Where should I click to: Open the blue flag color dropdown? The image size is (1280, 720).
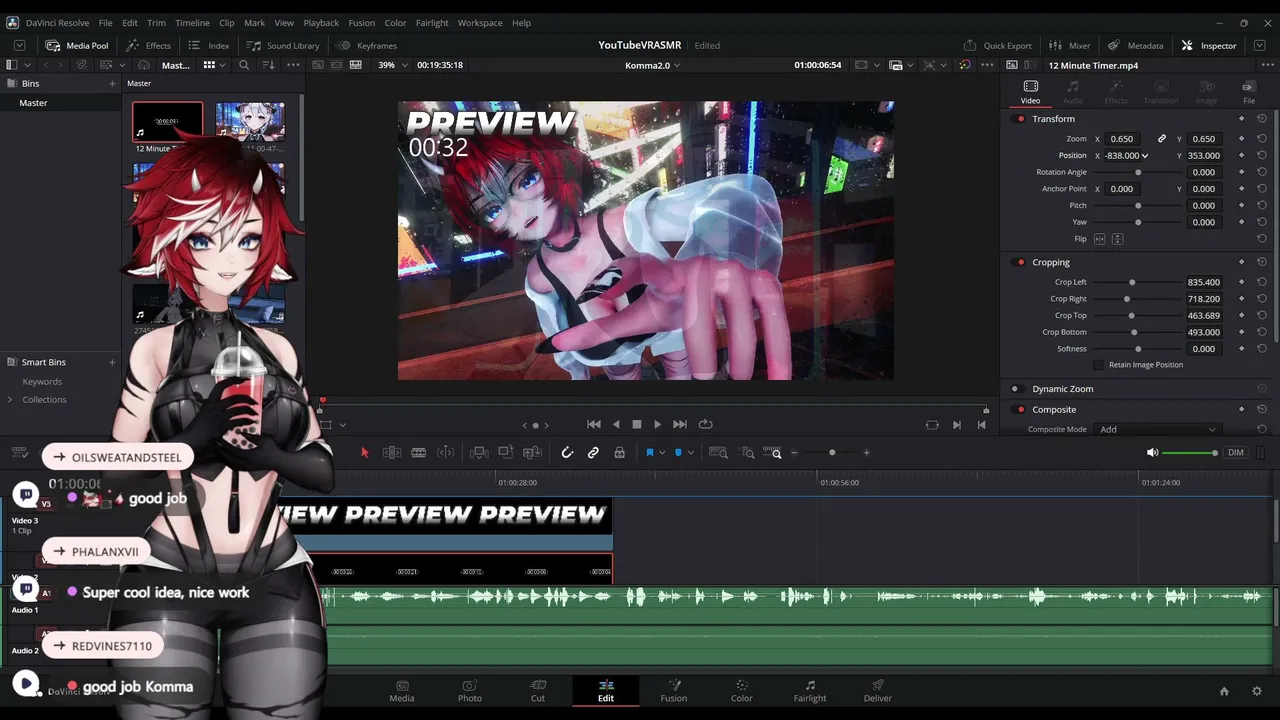[662, 453]
